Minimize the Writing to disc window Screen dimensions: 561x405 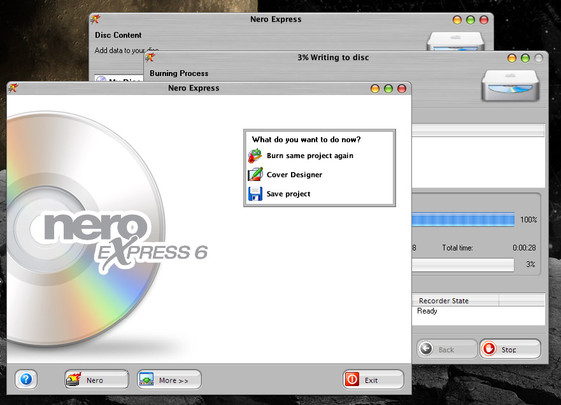click(x=512, y=58)
